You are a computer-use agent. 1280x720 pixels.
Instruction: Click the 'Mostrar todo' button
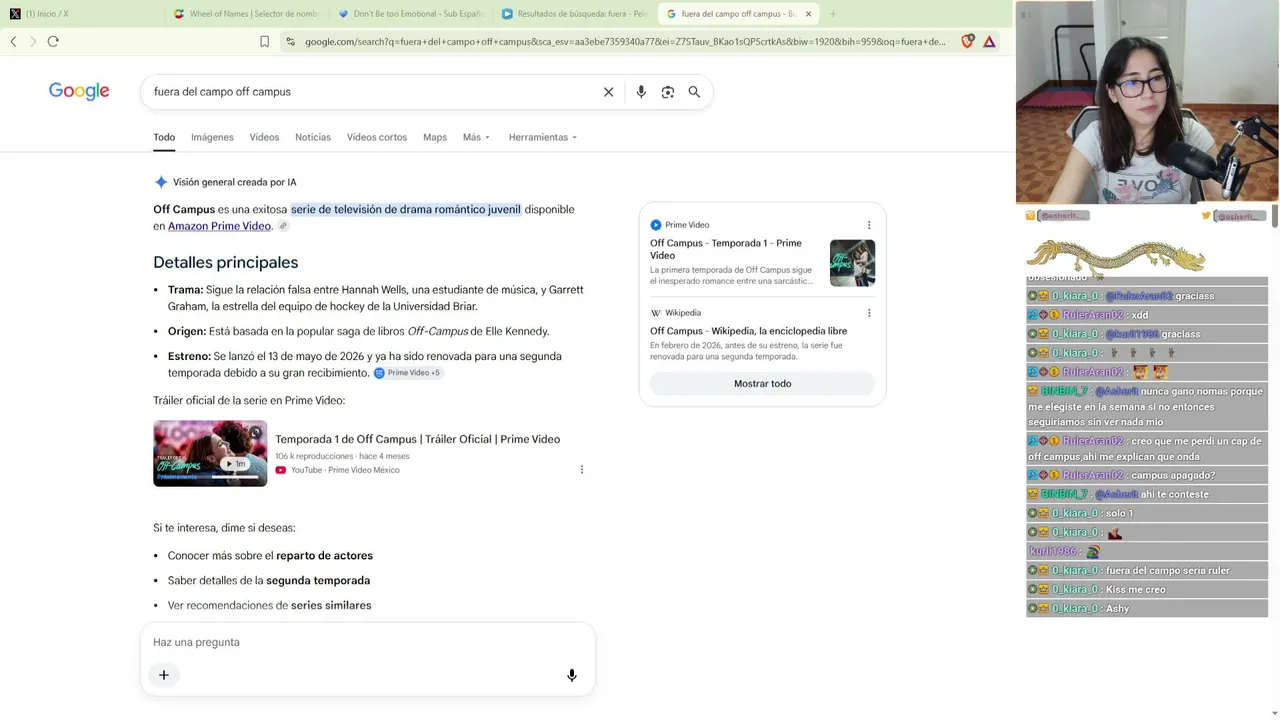click(x=762, y=384)
